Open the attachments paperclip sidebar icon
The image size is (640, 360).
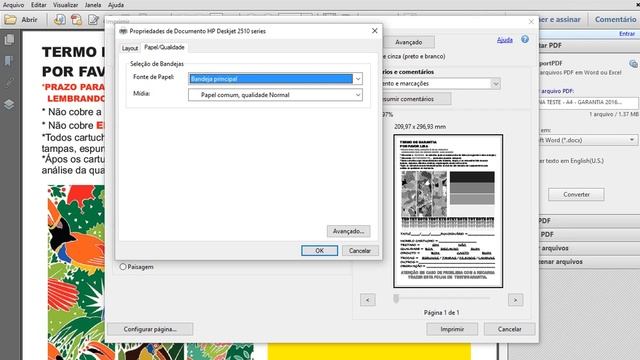[x=9, y=82]
